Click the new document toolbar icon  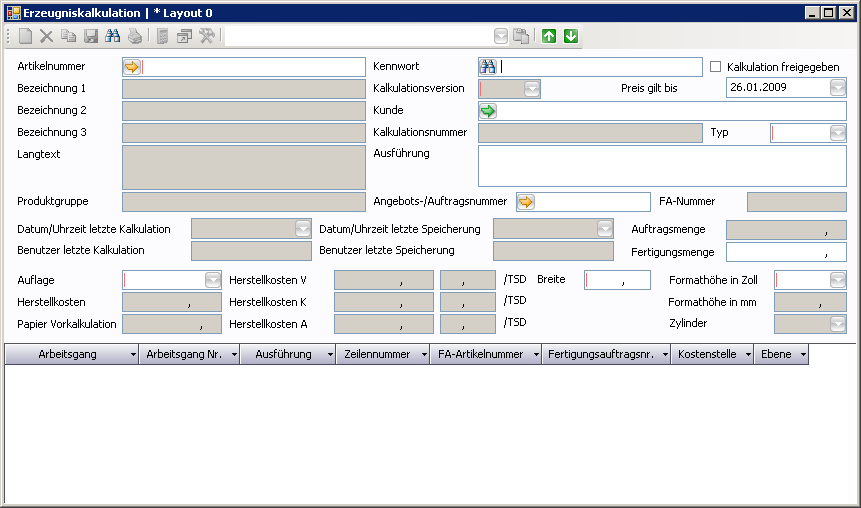pos(26,36)
